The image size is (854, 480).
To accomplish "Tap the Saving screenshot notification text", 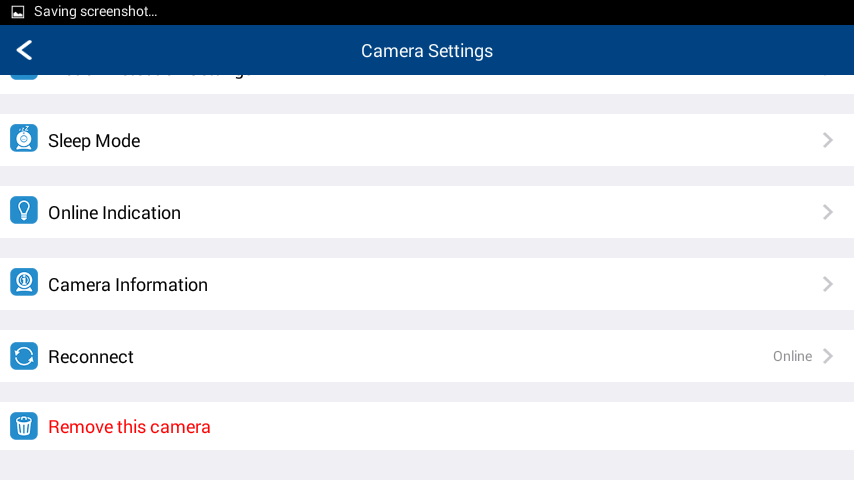I will (95, 11).
